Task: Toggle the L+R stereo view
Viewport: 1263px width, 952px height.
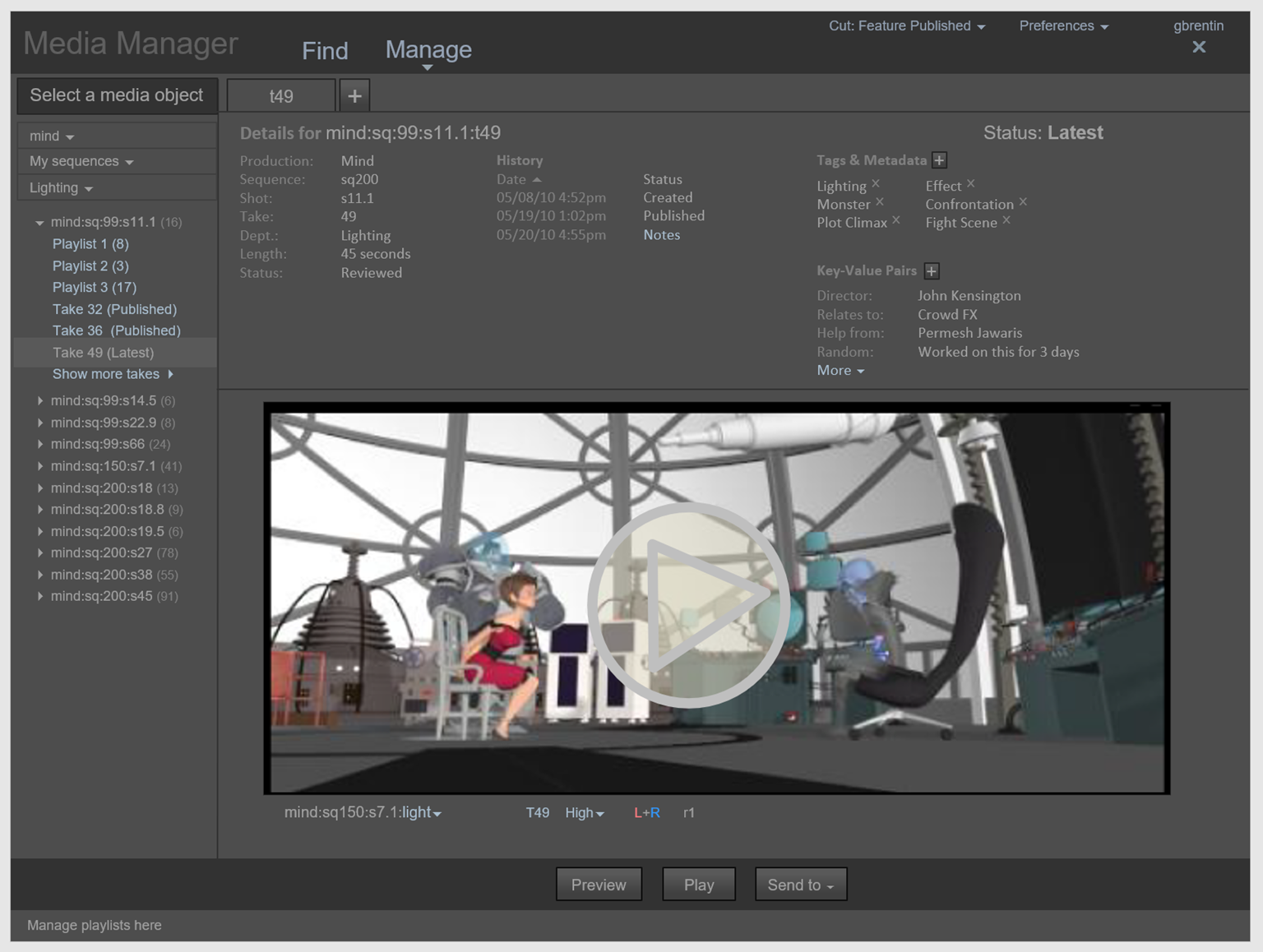Action: click(x=646, y=812)
